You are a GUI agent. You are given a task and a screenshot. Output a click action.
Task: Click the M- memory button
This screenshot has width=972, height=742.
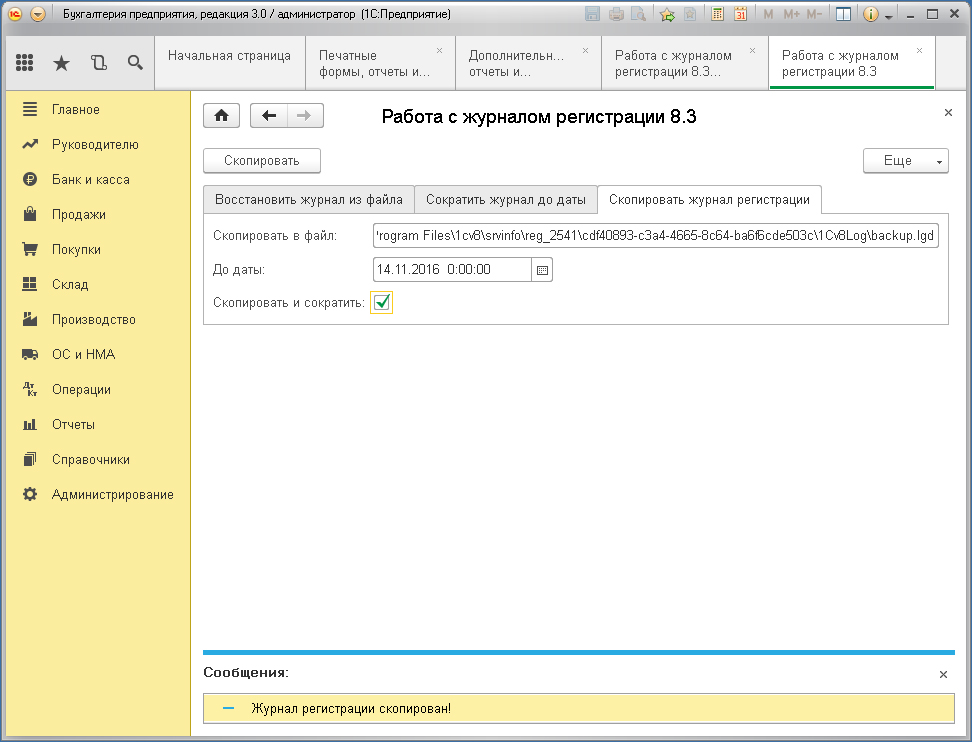814,14
